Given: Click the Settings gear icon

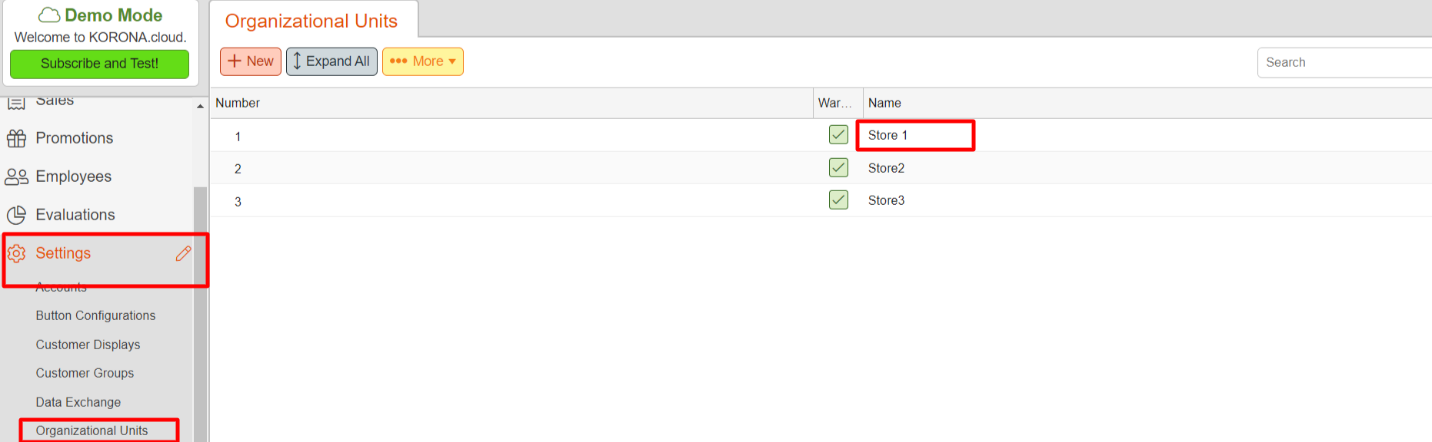Looking at the screenshot, I should 16,253.
